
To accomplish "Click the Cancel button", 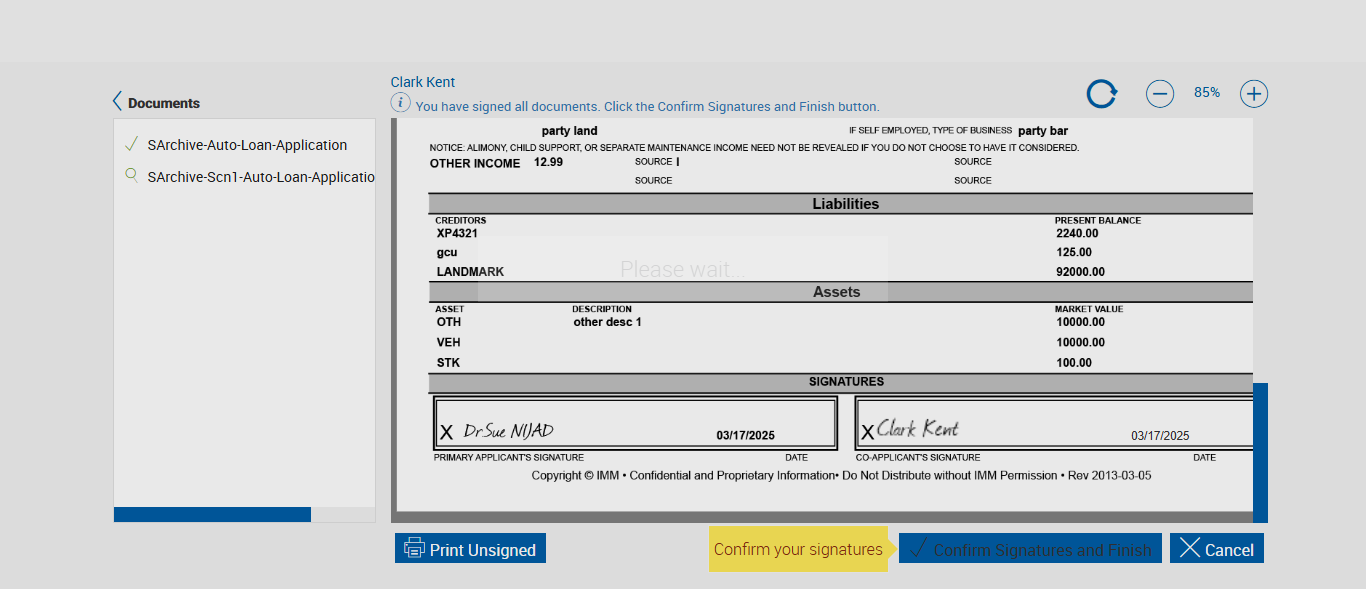I will 1217,548.
